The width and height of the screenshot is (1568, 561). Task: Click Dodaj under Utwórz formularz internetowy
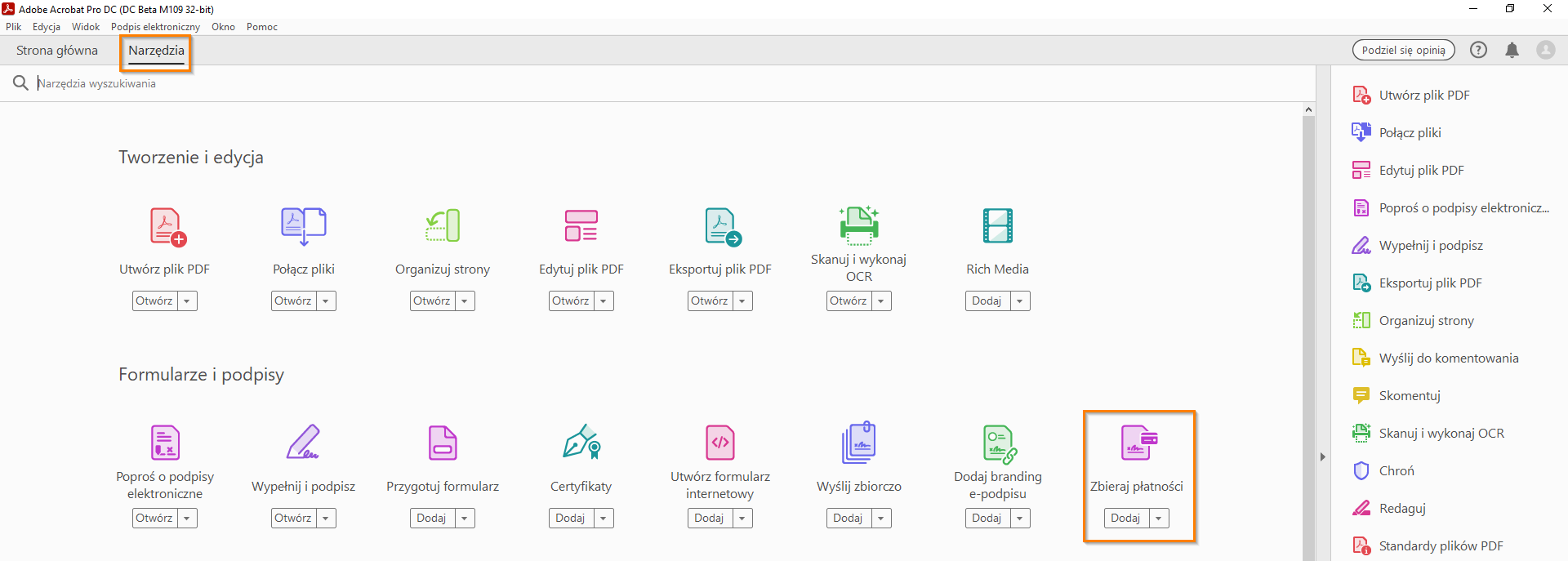[710, 519]
